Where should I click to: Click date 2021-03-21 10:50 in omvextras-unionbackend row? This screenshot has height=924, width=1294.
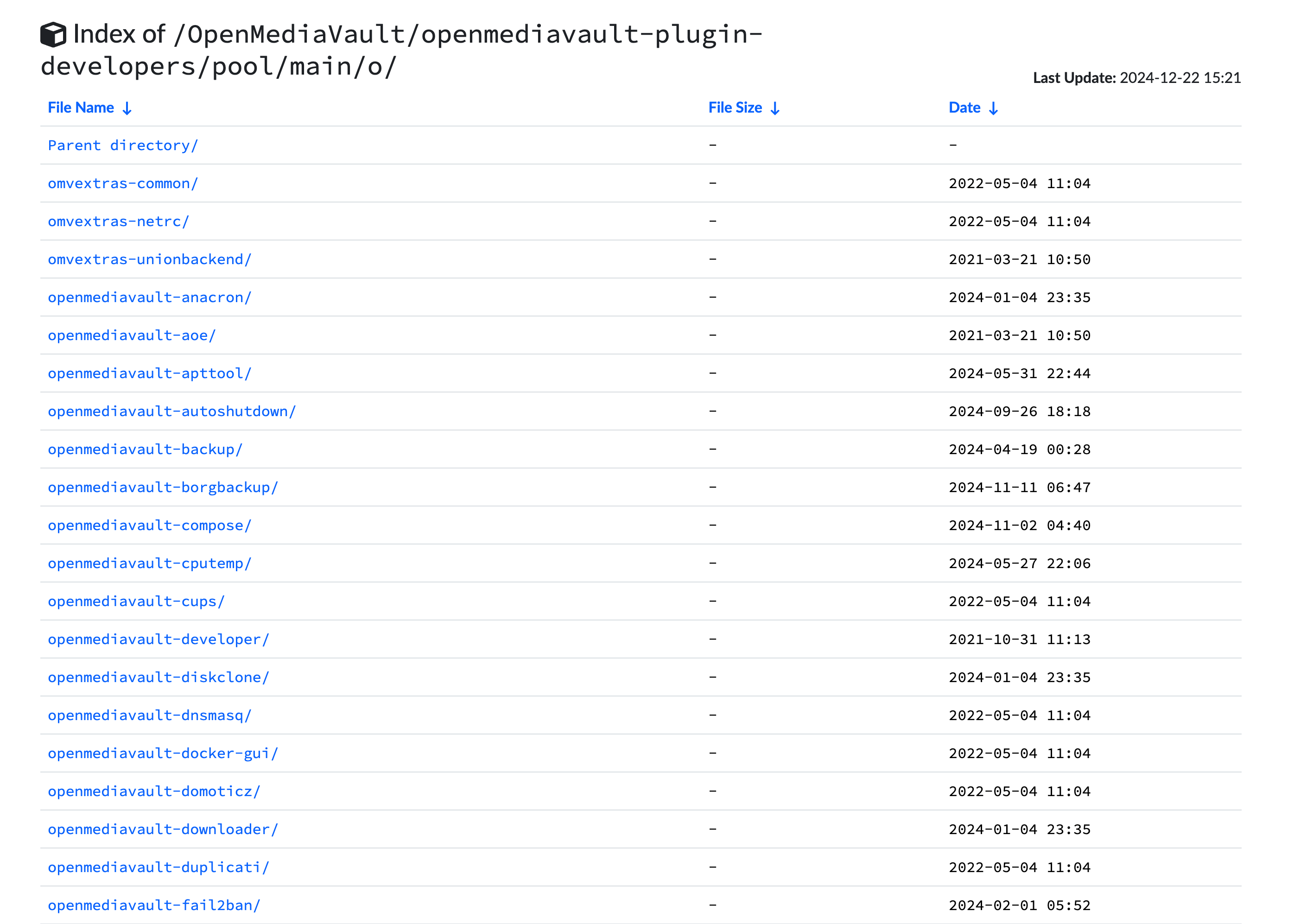1020,259
